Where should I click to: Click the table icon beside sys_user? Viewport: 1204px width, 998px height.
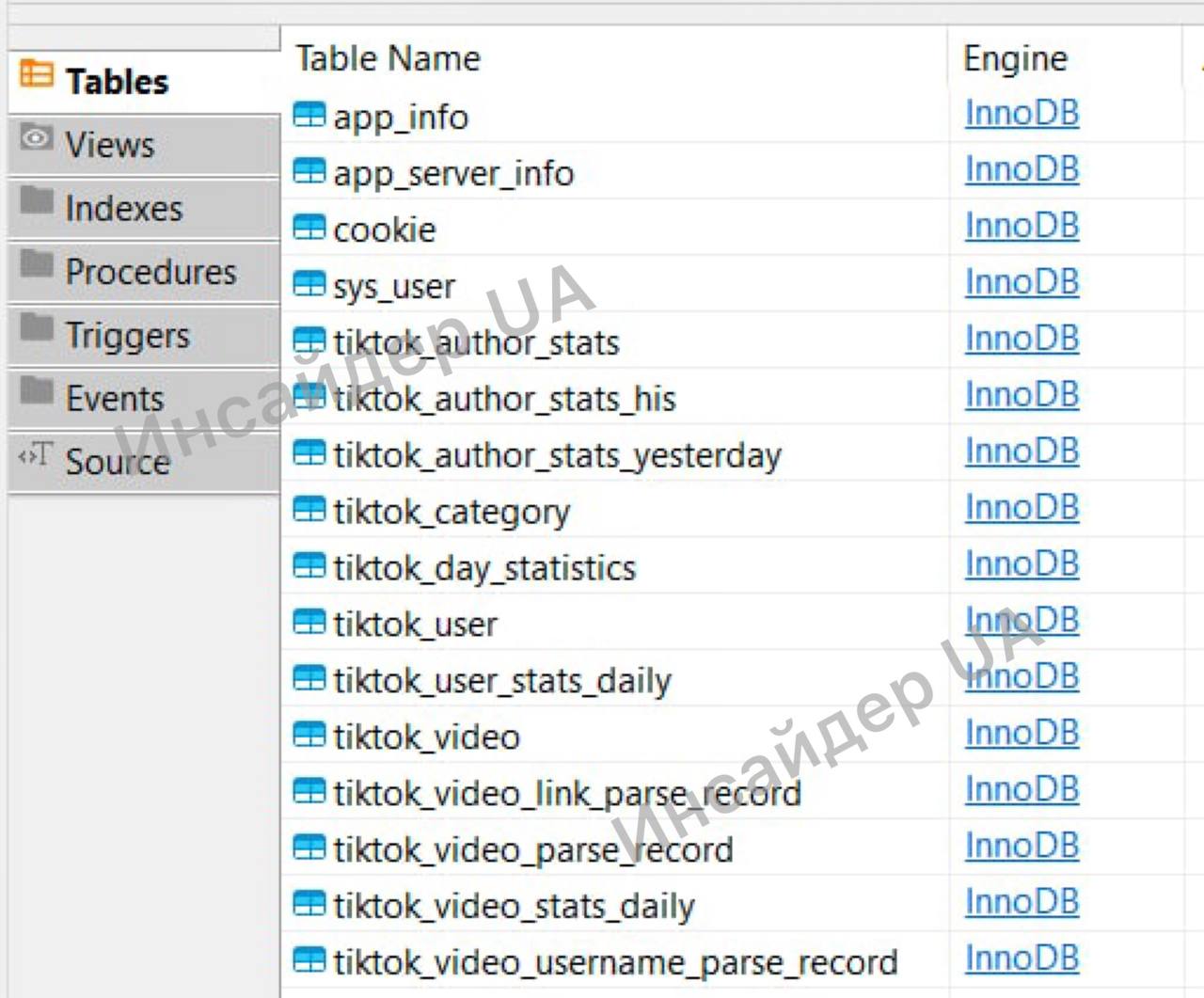tap(309, 284)
